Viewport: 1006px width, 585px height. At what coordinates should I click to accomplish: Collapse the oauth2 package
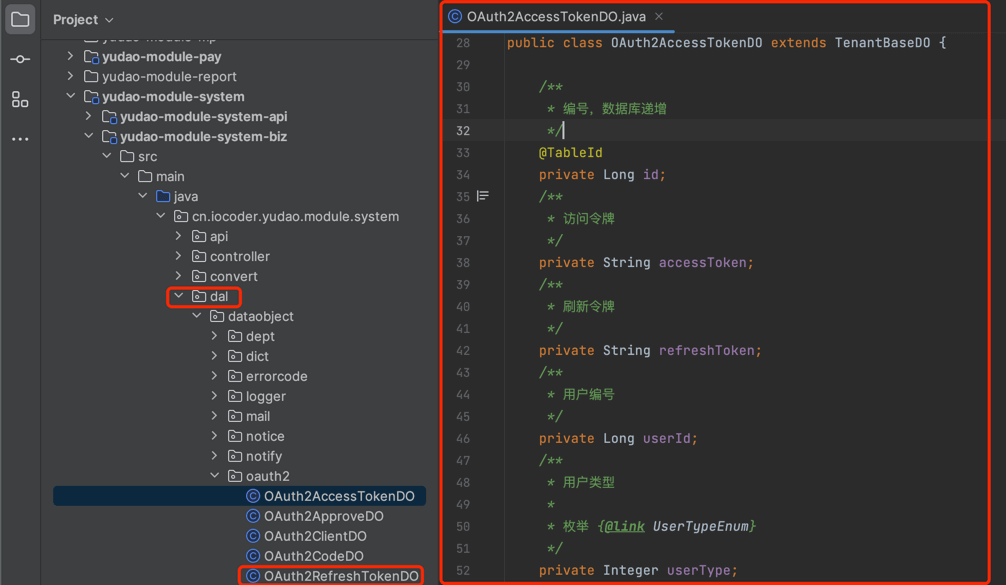pos(215,476)
